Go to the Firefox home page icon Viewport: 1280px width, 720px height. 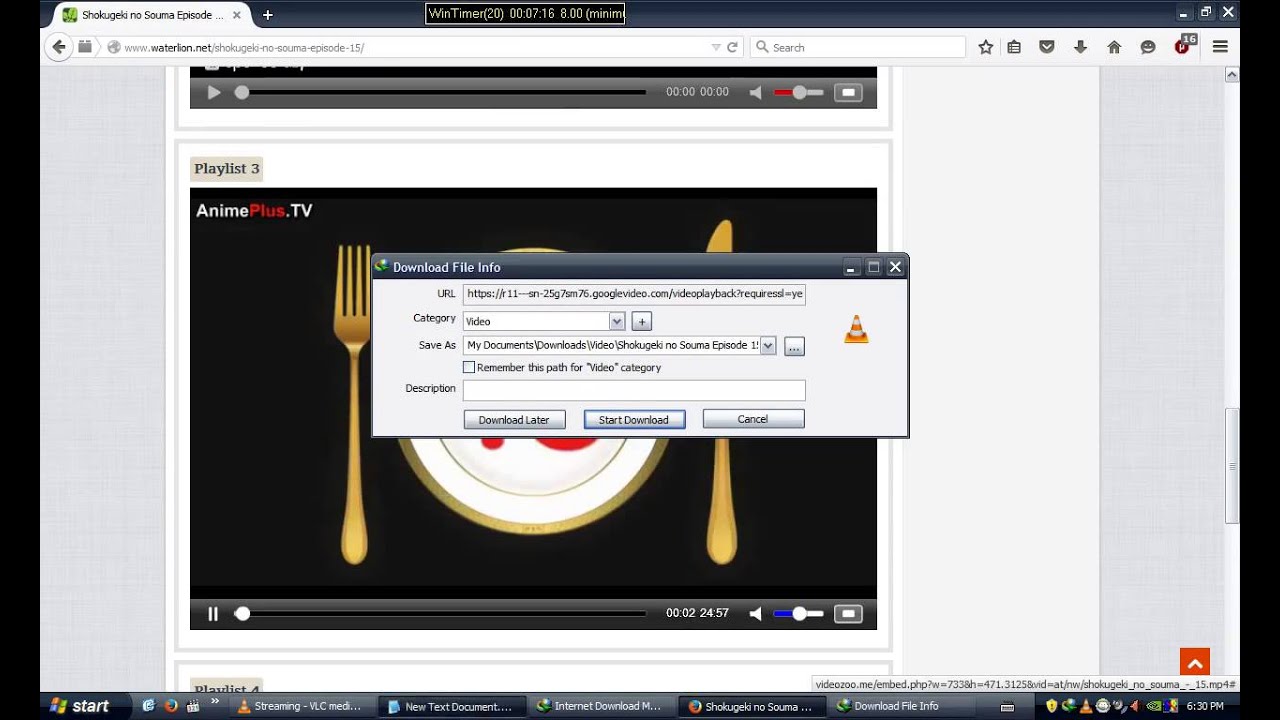pyautogui.click(x=1114, y=47)
